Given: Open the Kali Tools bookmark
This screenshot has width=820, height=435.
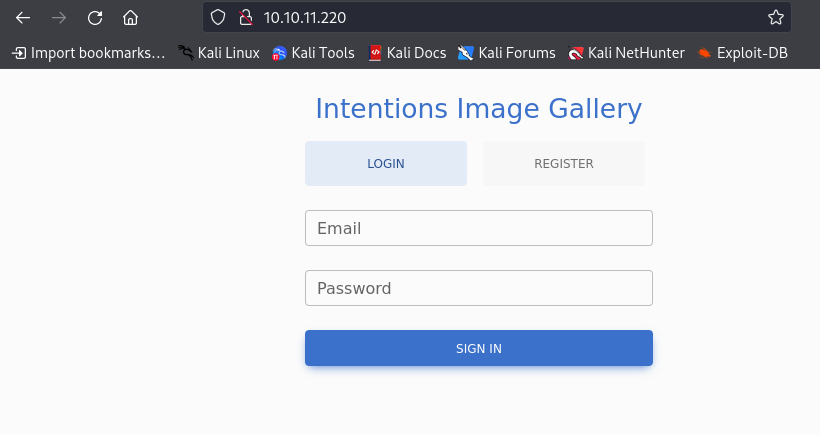Looking at the screenshot, I should 313,53.
